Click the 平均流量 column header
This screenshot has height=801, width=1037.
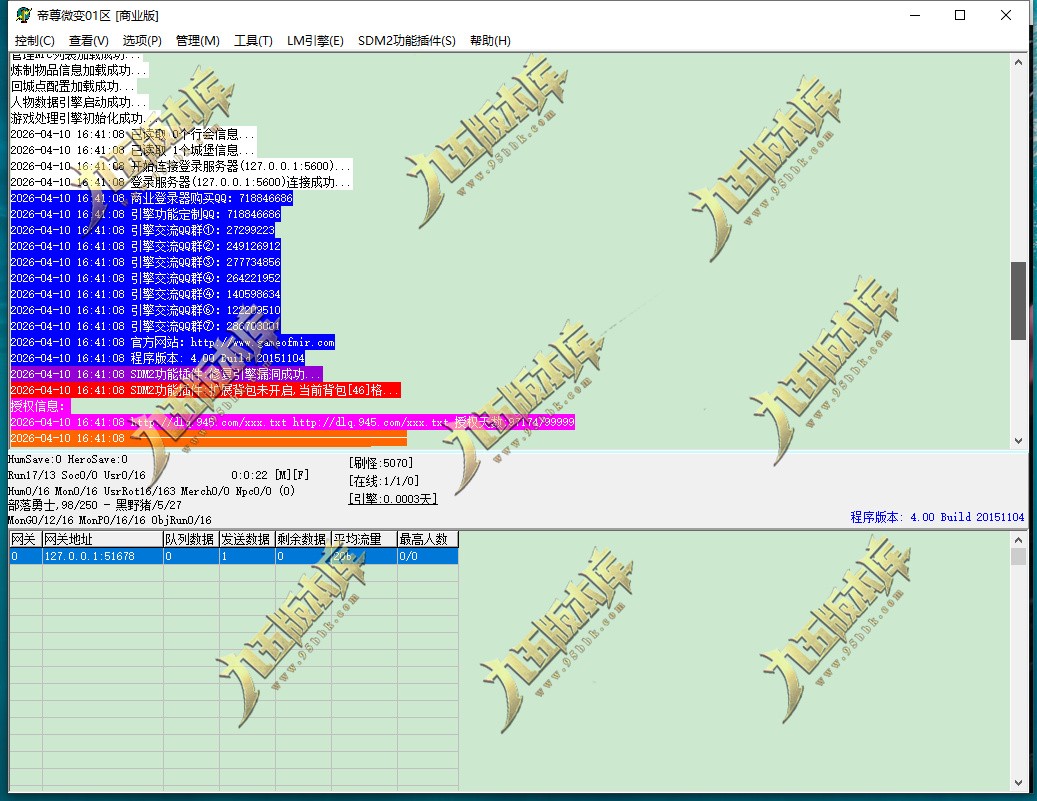[x=364, y=539]
